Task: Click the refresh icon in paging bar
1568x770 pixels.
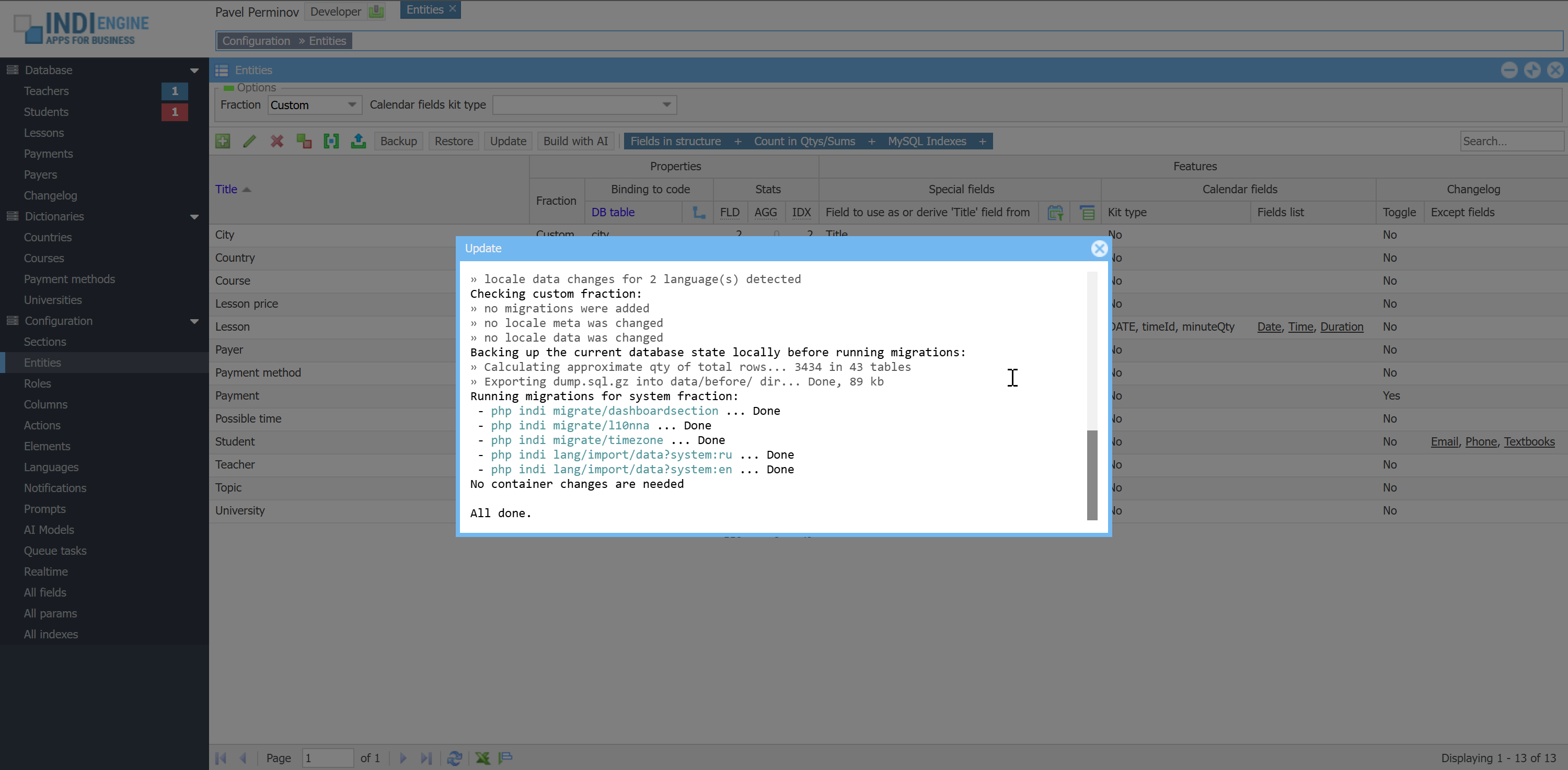Action: click(x=454, y=758)
